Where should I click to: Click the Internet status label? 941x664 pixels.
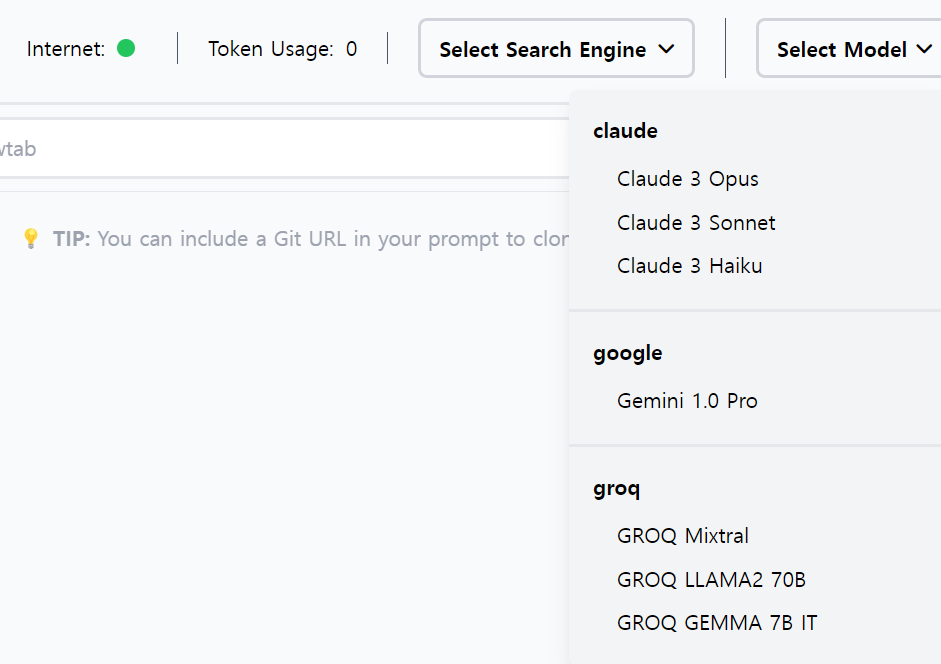pyautogui.click(x=66, y=49)
